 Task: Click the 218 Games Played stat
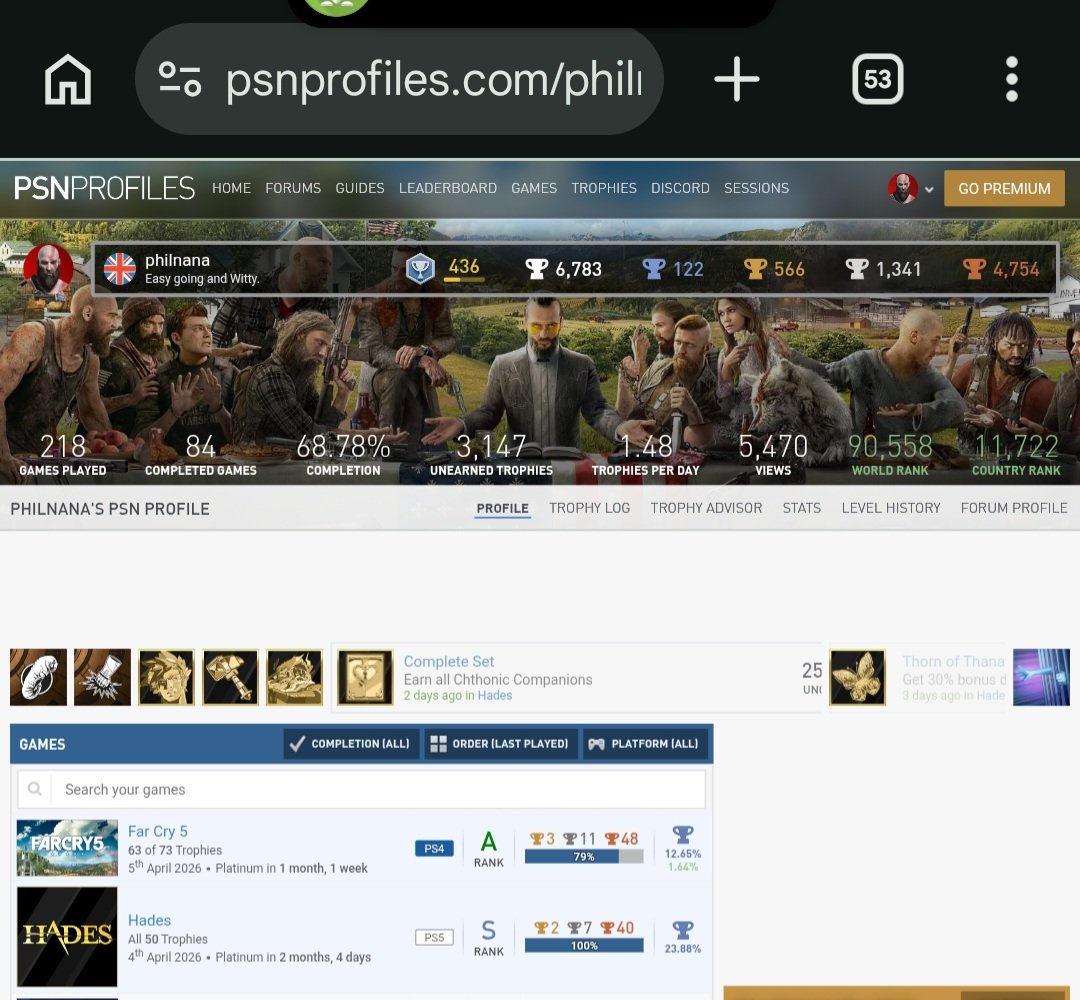point(63,455)
